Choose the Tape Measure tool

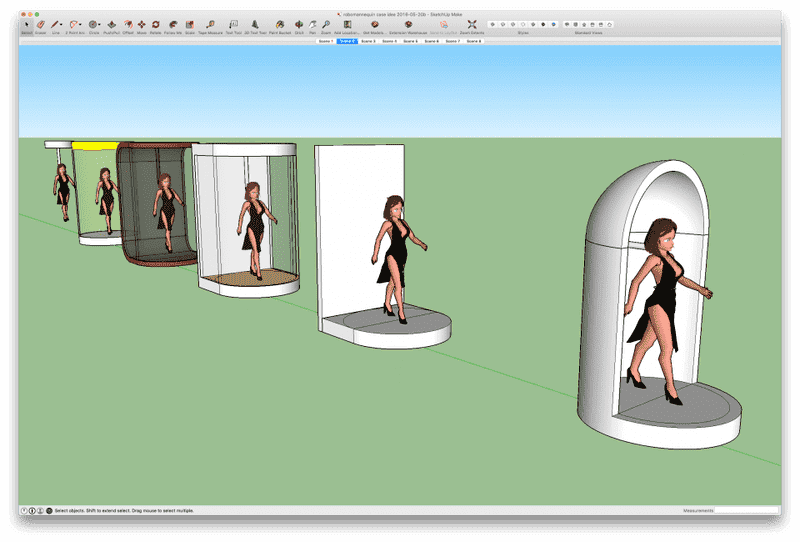(210, 24)
